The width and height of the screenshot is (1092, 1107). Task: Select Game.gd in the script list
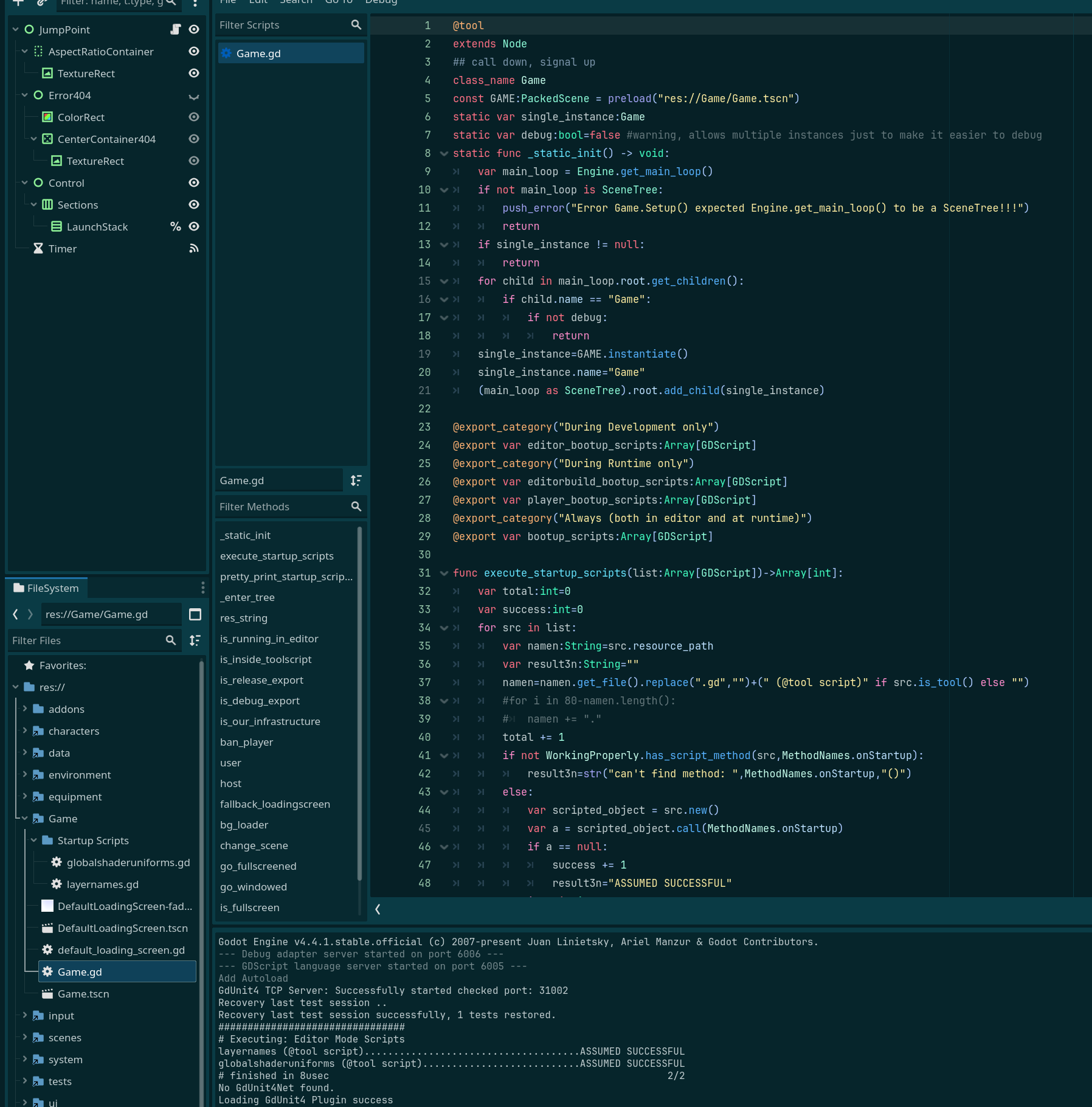(291, 53)
